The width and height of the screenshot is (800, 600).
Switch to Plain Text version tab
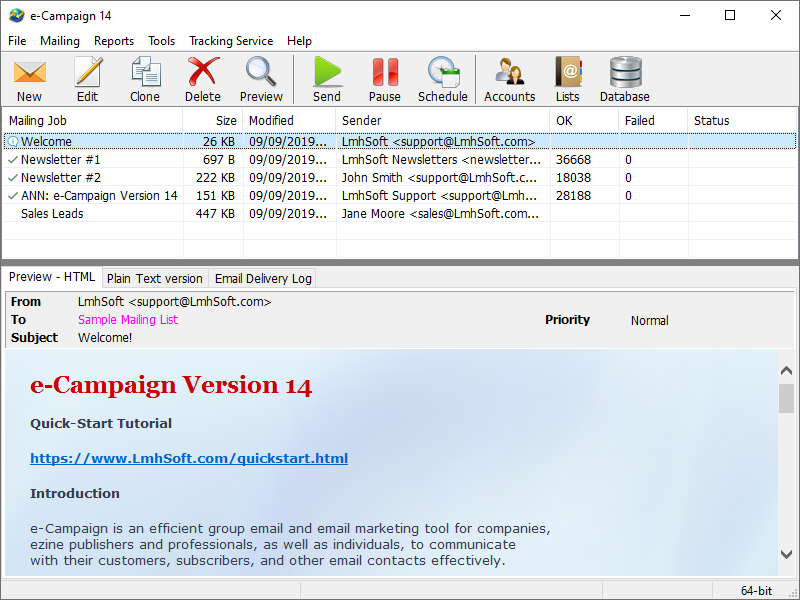point(155,279)
